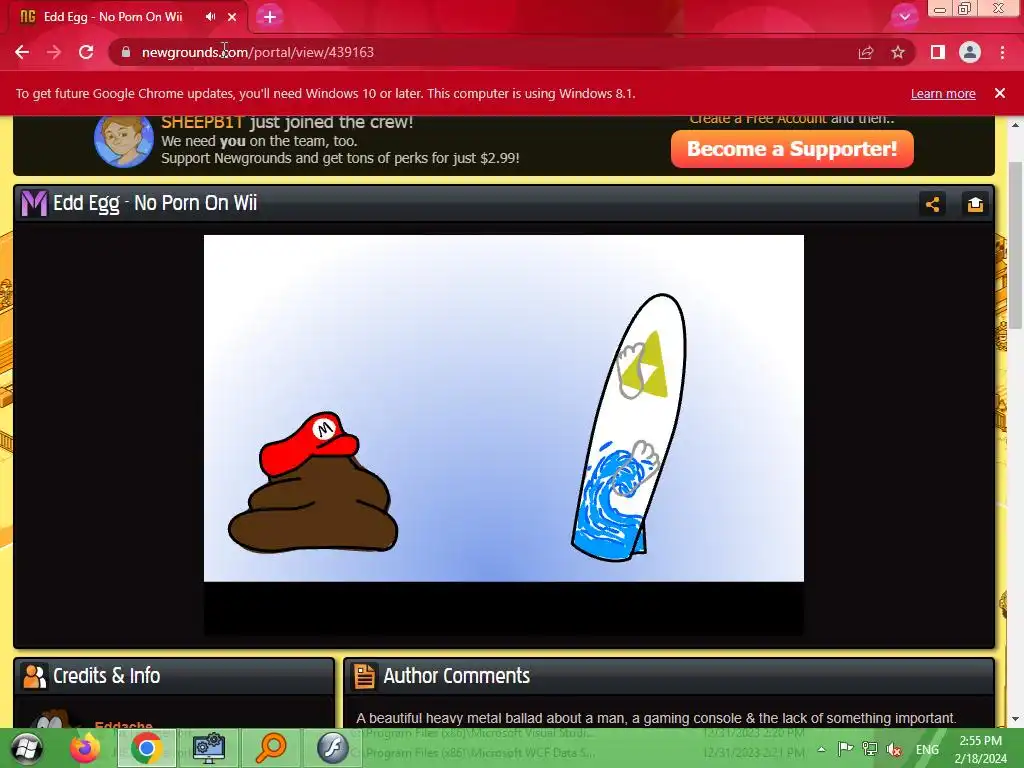Open the magnifier search taskbar app
Screen dimensions: 1024x768
coord(270,748)
